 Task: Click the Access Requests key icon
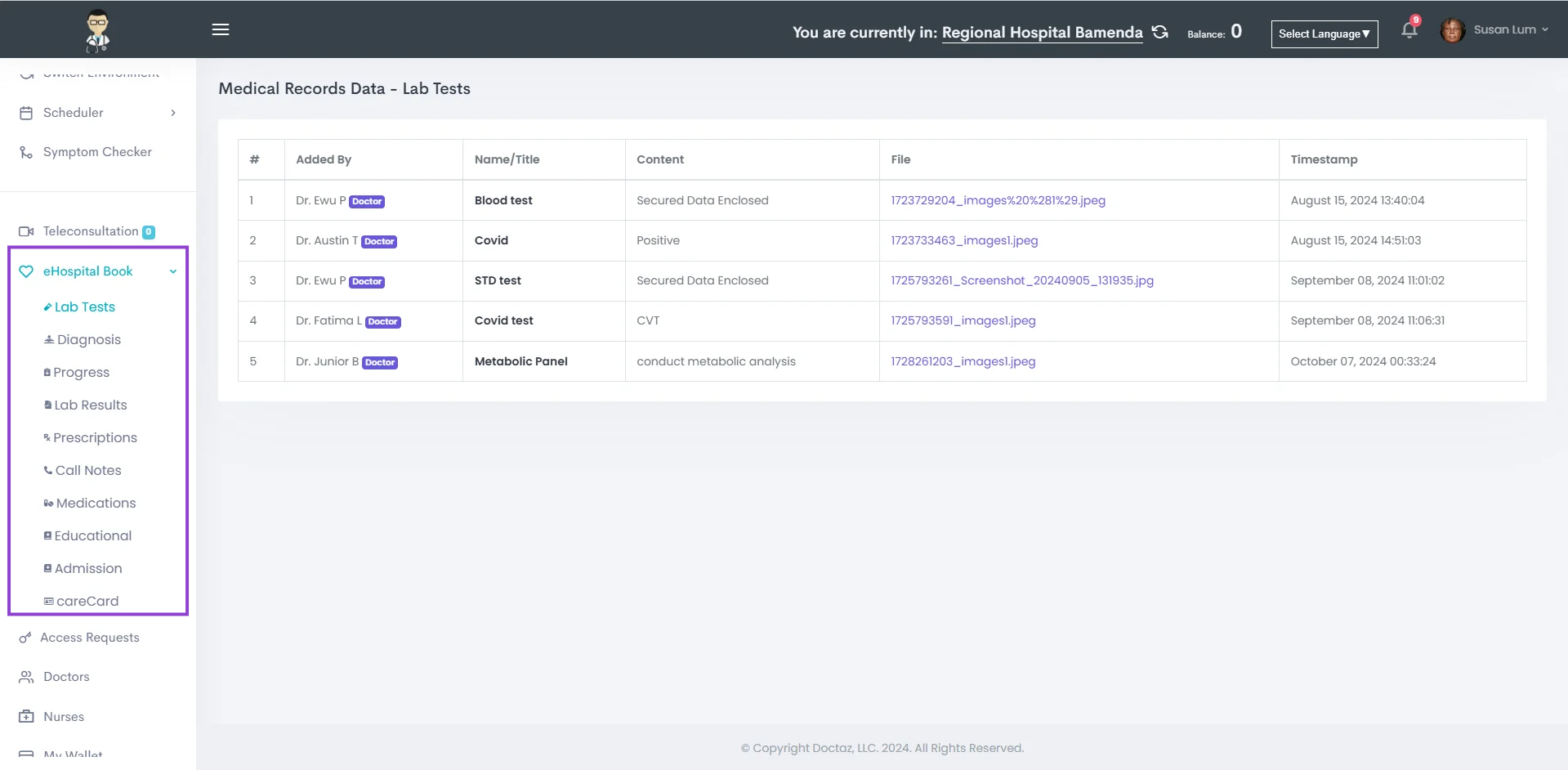(x=25, y=638)
